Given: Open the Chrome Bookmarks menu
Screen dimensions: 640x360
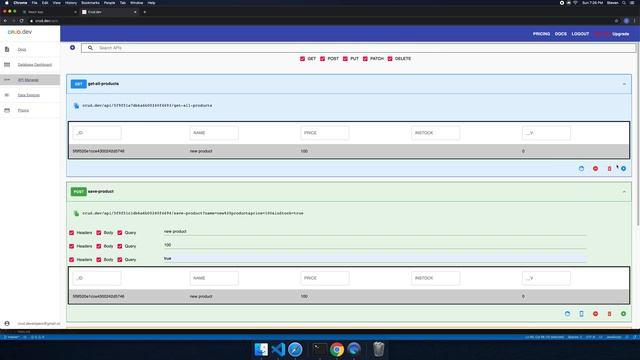Looking at the screenshot, I should [x=90, y=3].
